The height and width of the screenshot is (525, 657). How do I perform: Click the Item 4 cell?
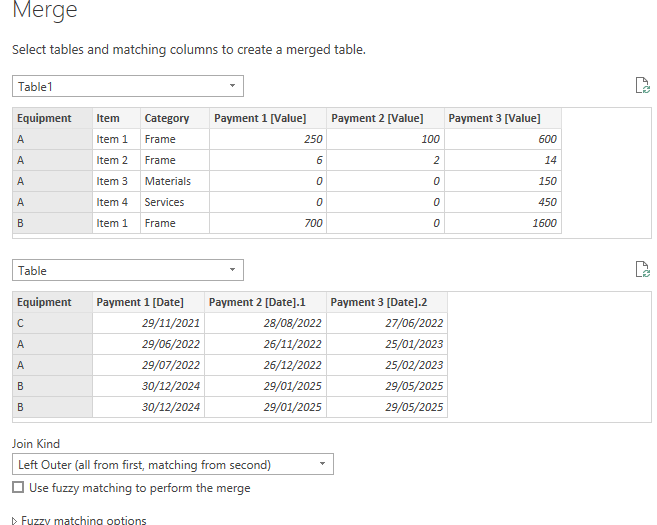[x=116, y=202]
